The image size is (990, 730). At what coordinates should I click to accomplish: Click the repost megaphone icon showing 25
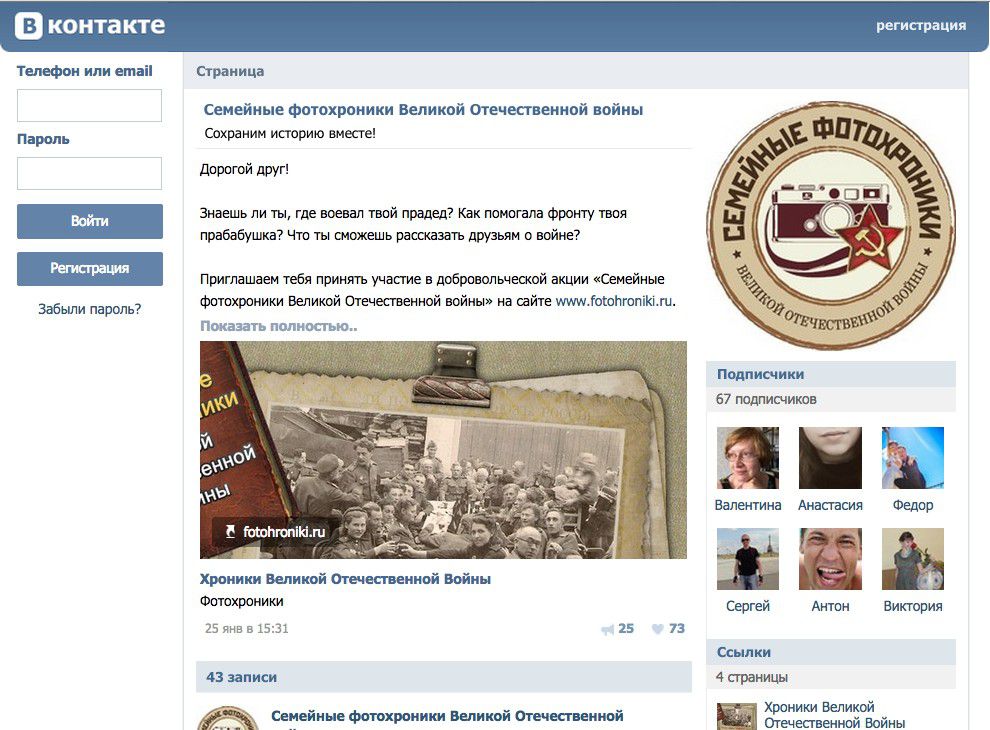coord(607,629)
